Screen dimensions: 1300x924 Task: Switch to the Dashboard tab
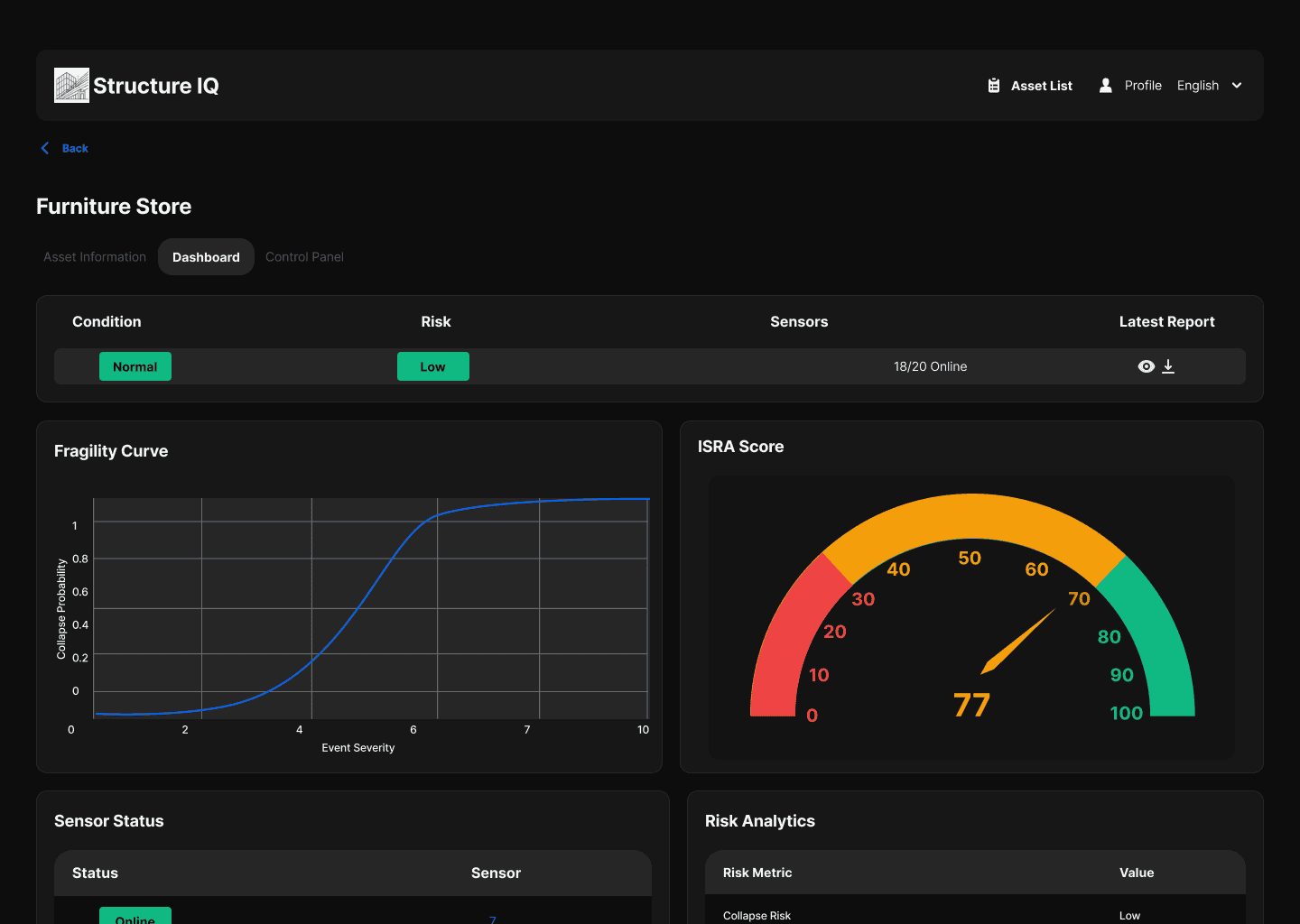click(x=206, y=257)
